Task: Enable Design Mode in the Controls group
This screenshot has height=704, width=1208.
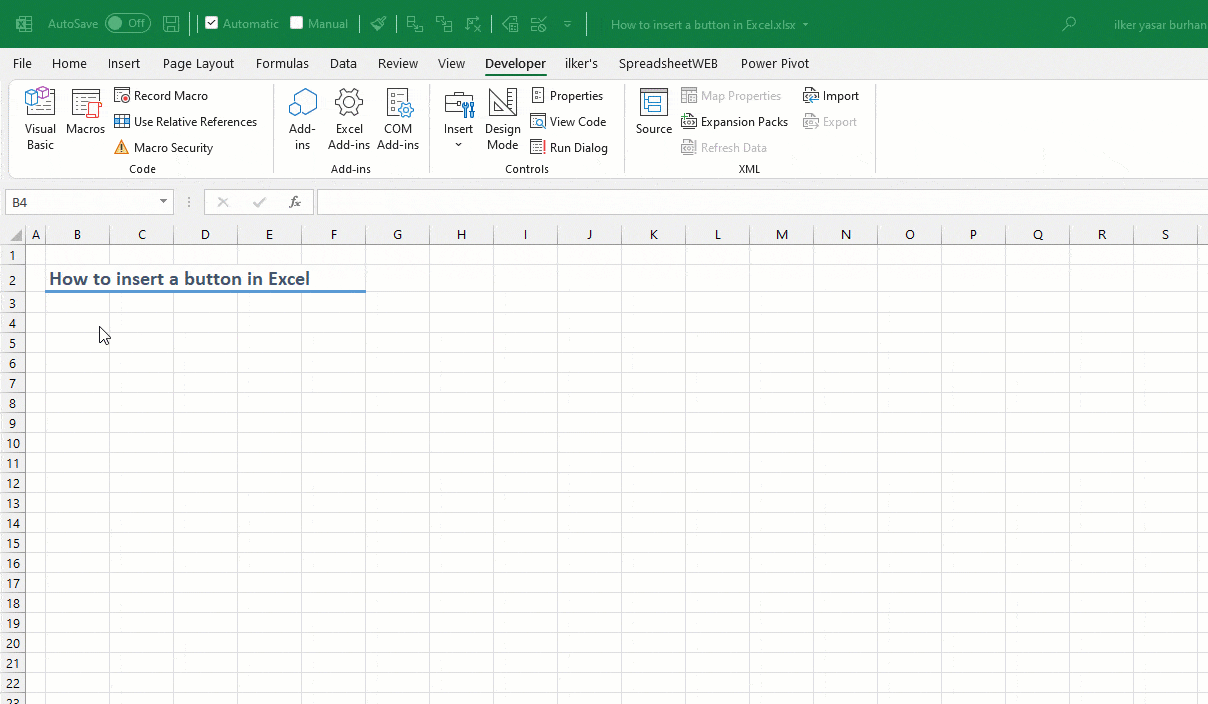Action: pos(502,118)
